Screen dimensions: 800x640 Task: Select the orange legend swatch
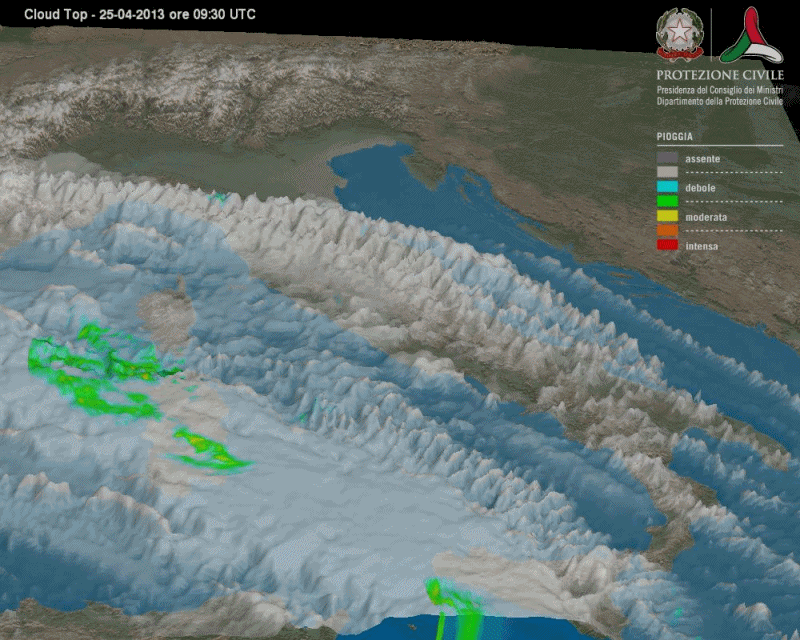(667, 230)
